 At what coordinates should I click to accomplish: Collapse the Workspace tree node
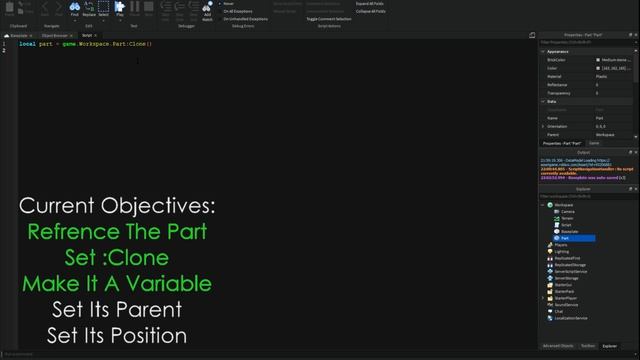(x=543, y=205)
